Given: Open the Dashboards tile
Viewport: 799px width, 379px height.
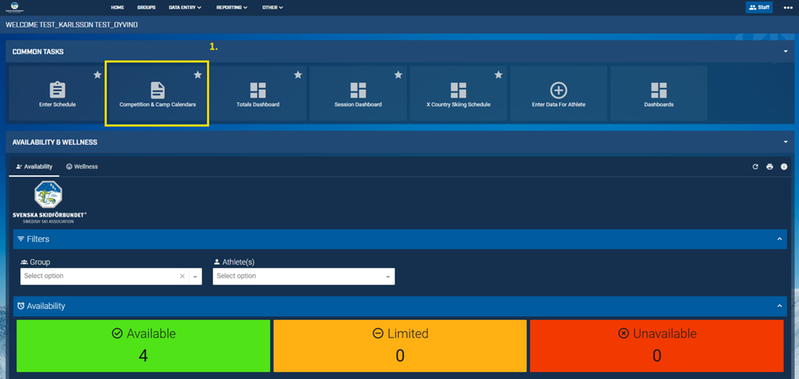Looking at the screenshot, I should pos(658,93).
